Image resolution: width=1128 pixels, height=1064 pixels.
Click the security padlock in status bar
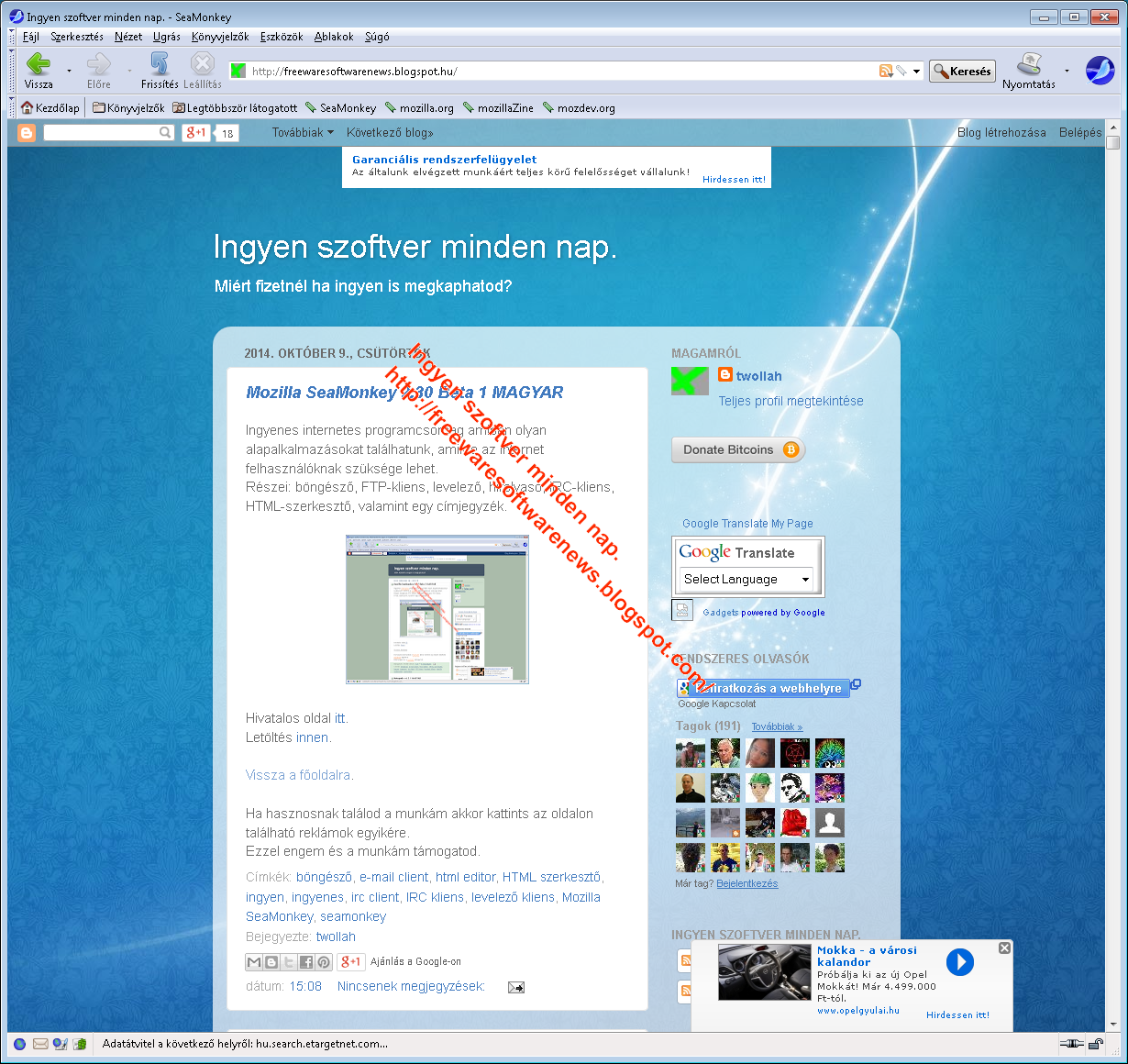1095,1044
